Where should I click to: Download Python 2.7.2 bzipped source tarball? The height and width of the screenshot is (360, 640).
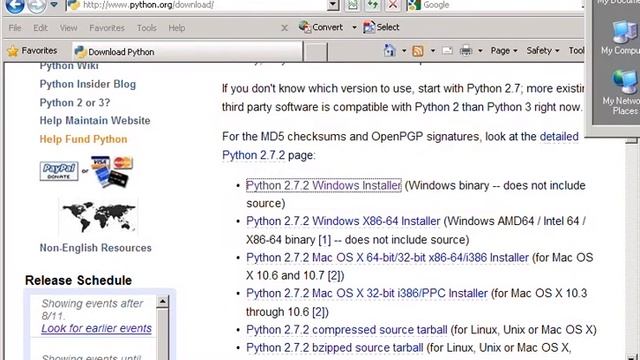pyautogui.click(x=335, y=348)
